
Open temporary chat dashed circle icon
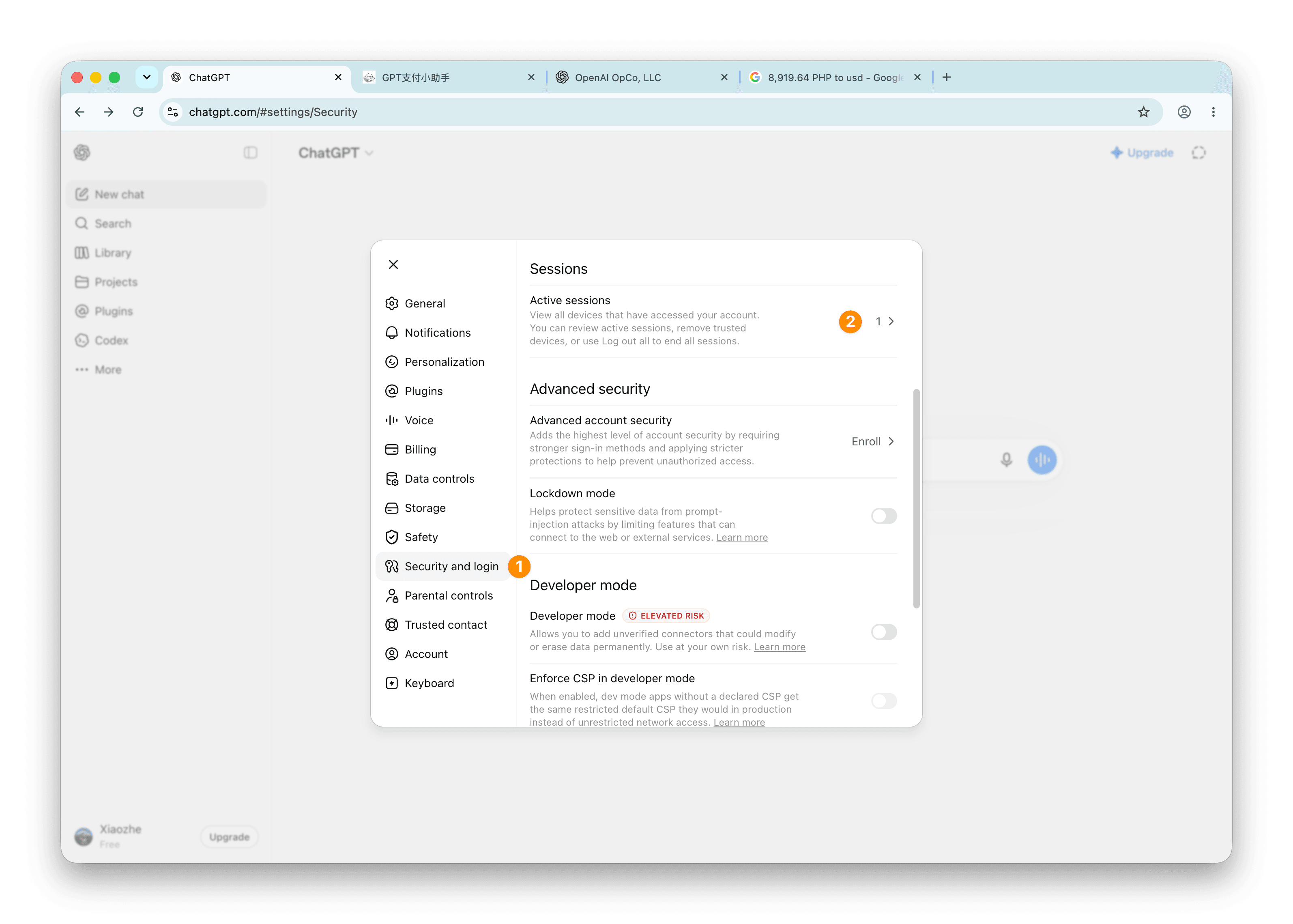(1198, 153)
